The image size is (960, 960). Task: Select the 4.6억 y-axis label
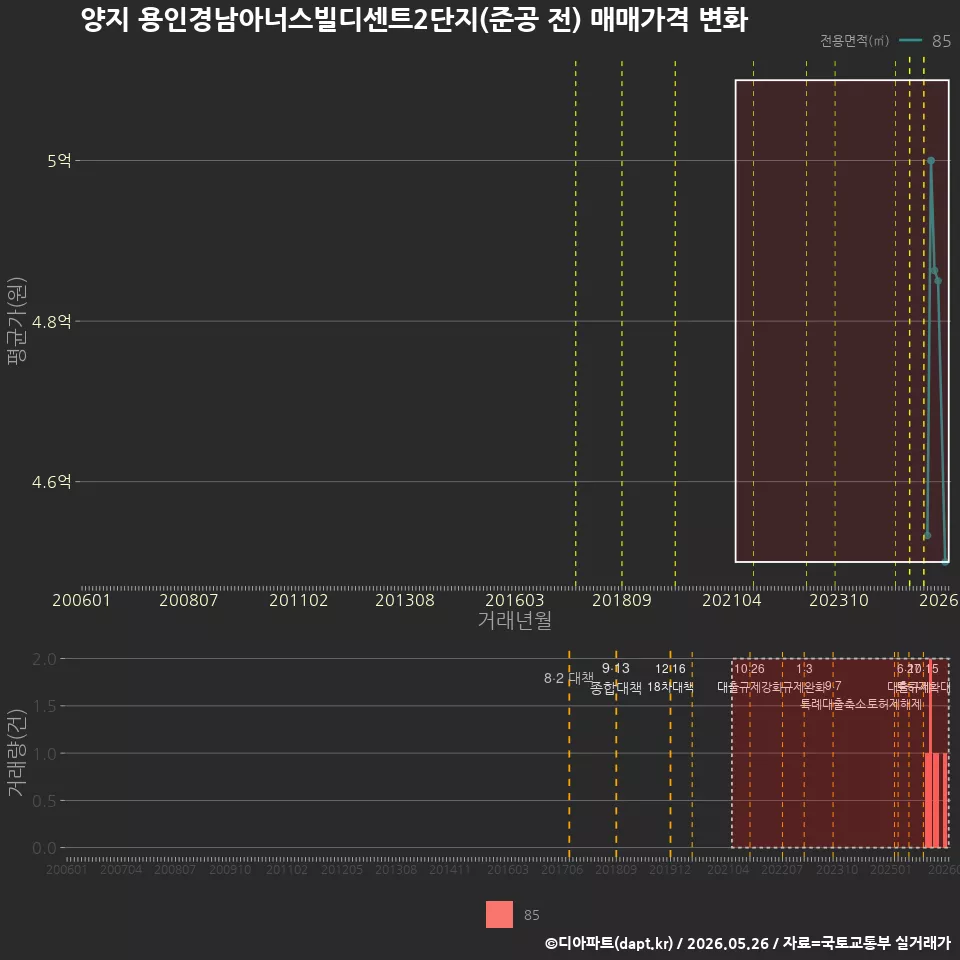coord(51,481)
